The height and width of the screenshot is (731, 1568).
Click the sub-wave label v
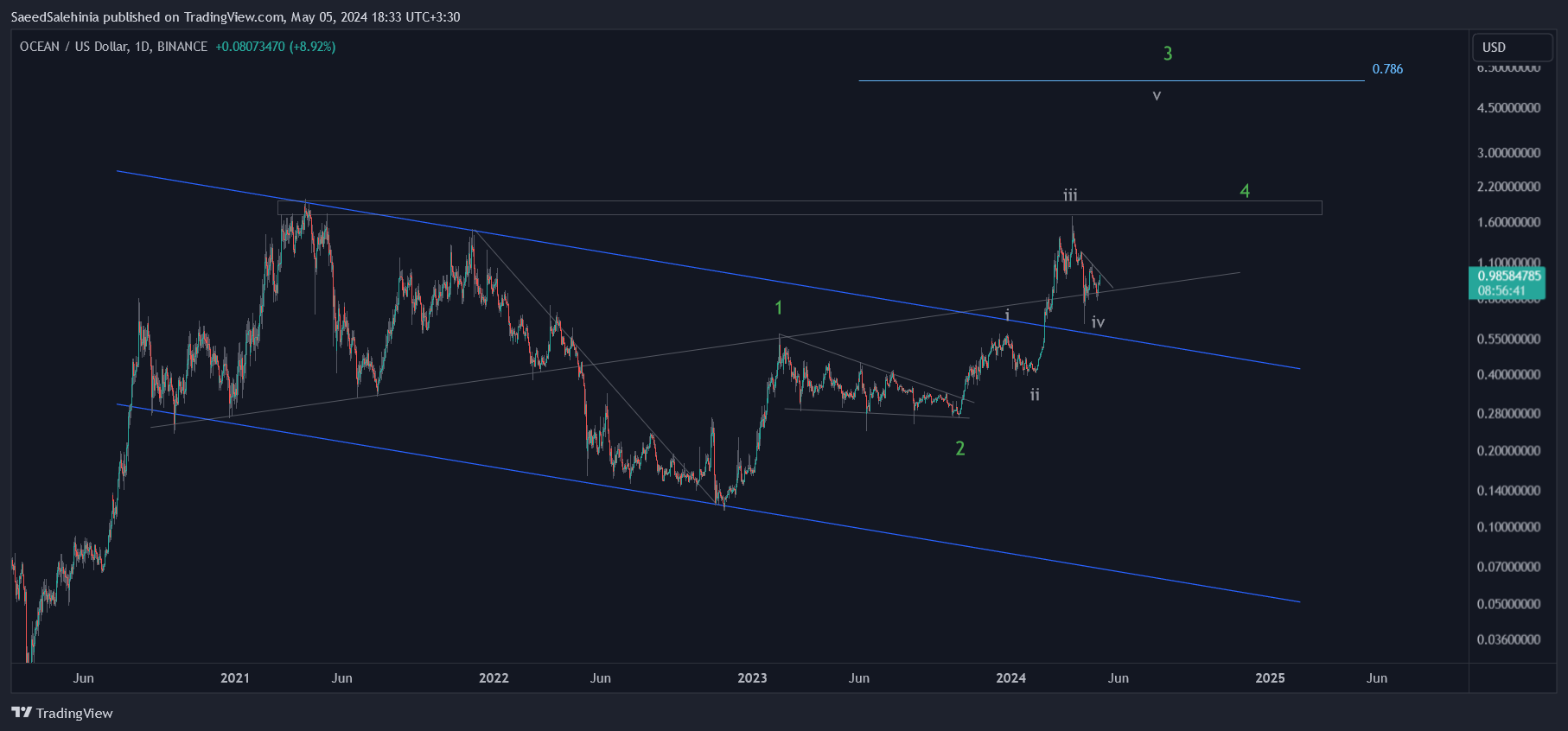(1157, 96)
